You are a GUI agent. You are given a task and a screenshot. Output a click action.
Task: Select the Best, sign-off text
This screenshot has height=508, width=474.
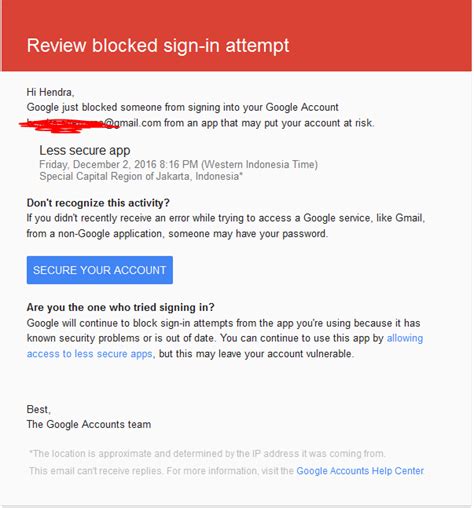click(39, 409)
